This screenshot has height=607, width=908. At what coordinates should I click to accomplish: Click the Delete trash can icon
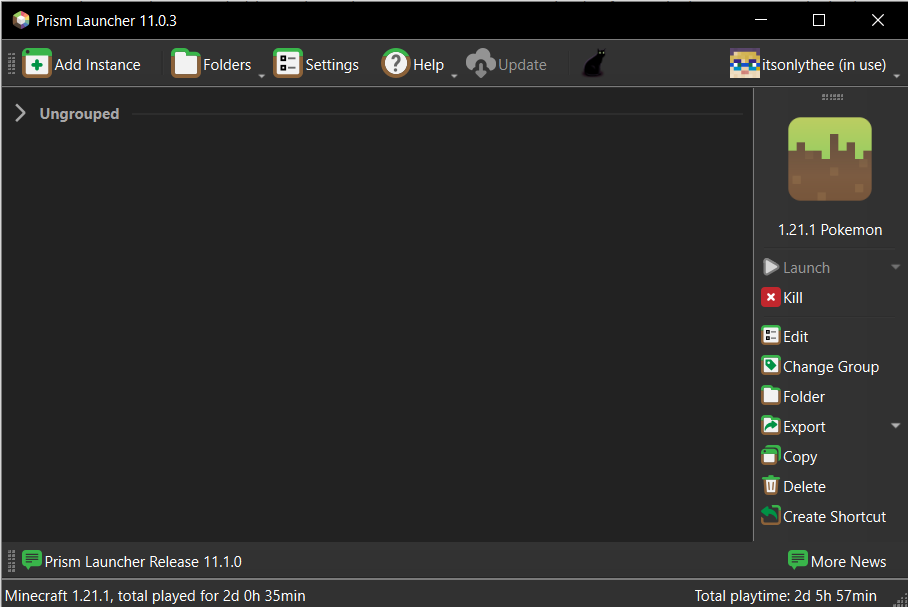point(771,486)
